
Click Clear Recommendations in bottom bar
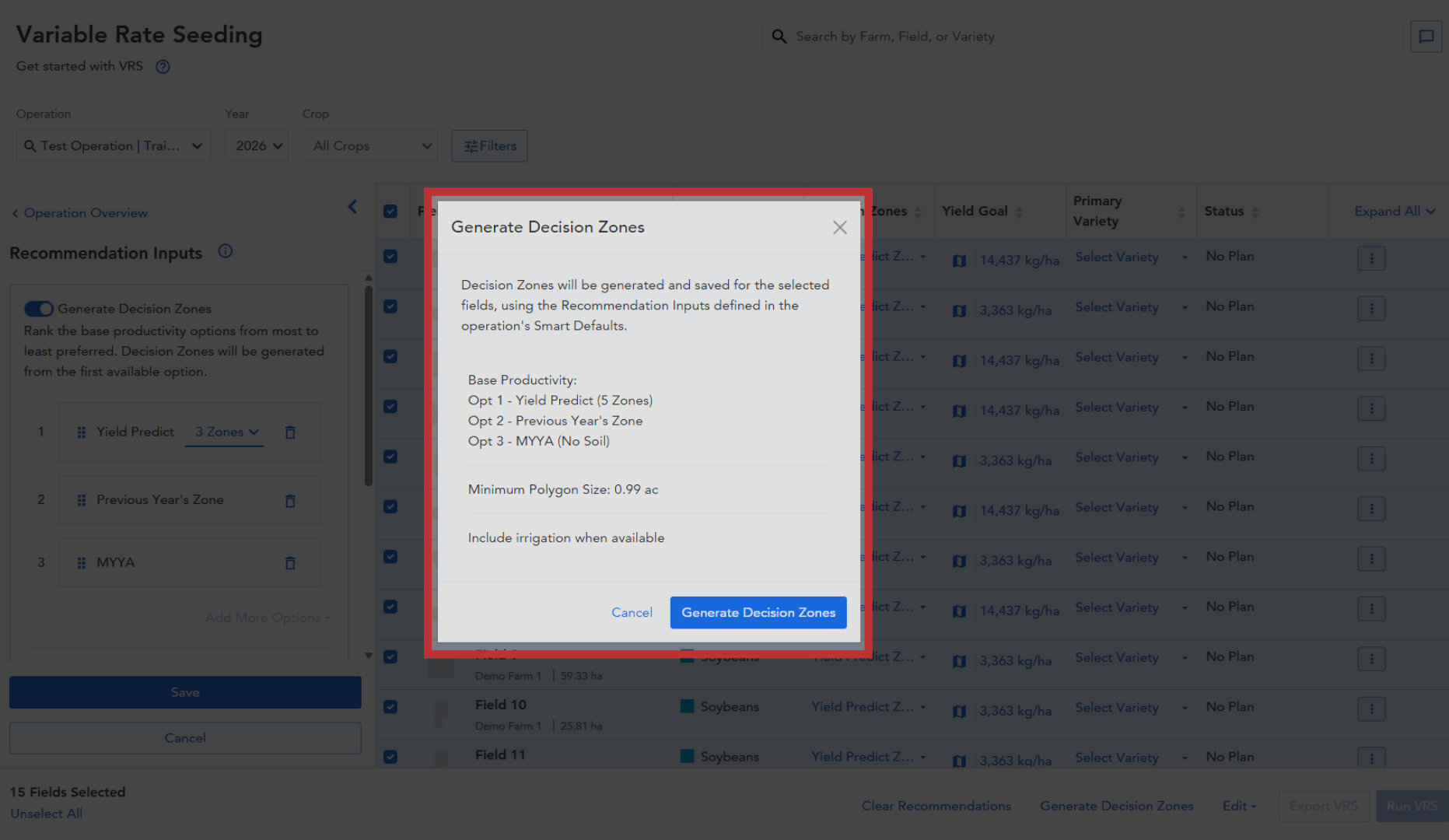(936, 806)
